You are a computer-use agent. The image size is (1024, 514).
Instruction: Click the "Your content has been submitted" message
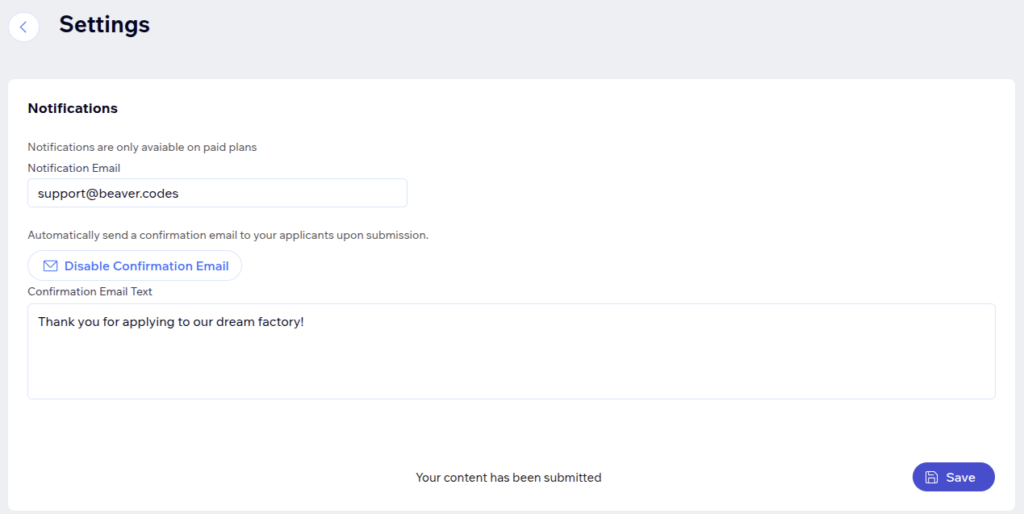[x=508, y=478]
